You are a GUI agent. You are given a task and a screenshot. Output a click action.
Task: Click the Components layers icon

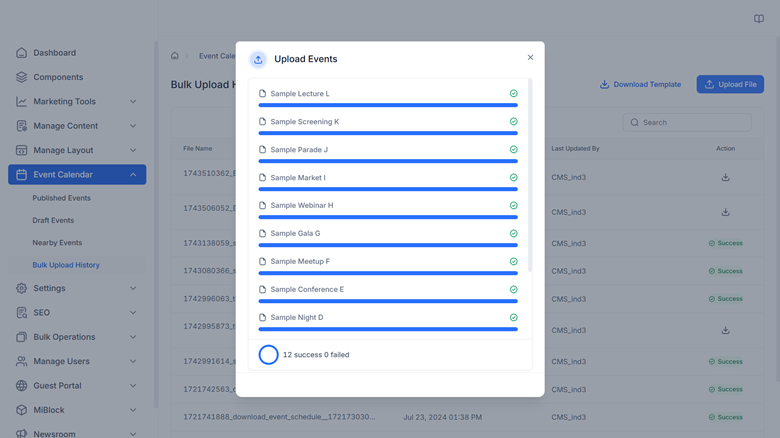(x=21, y=77)
